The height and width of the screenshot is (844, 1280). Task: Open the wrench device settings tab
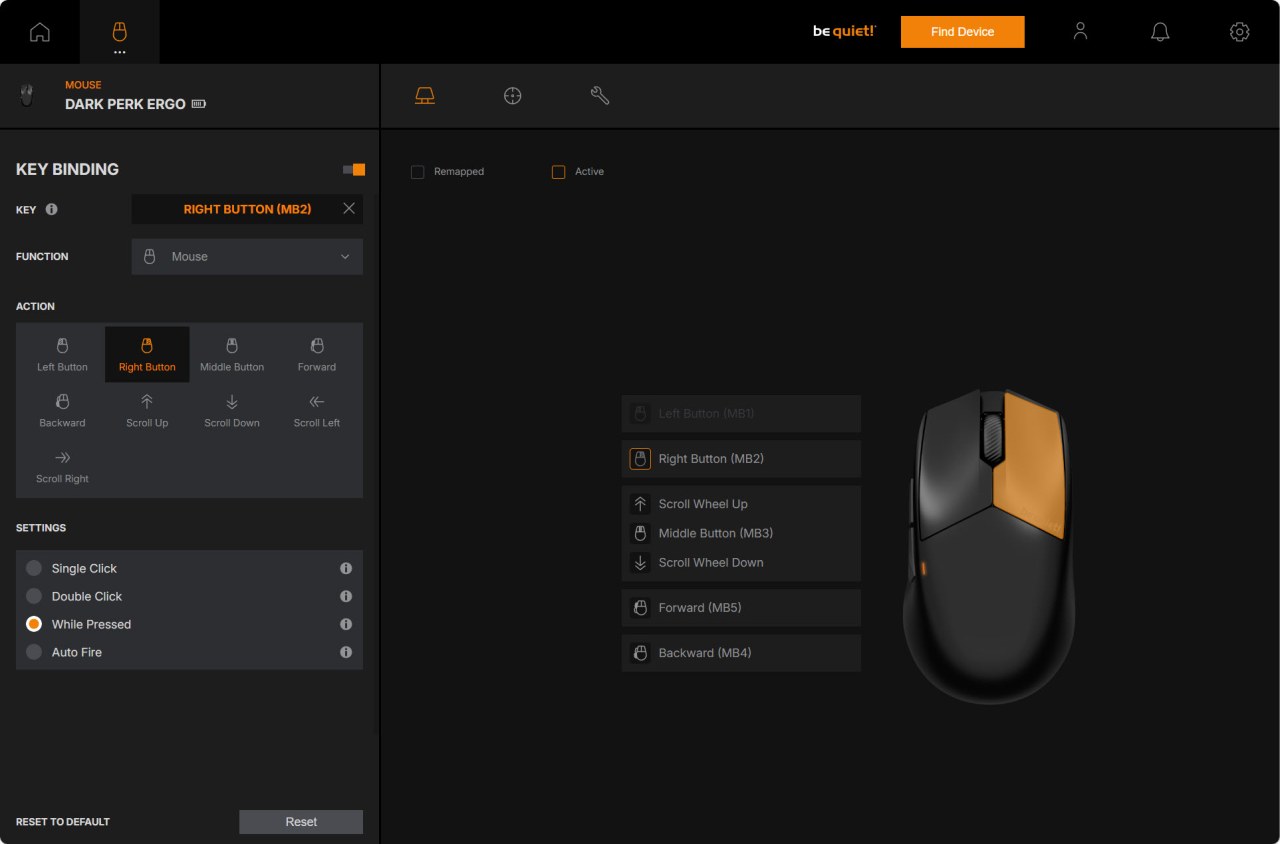coord(600,96)
